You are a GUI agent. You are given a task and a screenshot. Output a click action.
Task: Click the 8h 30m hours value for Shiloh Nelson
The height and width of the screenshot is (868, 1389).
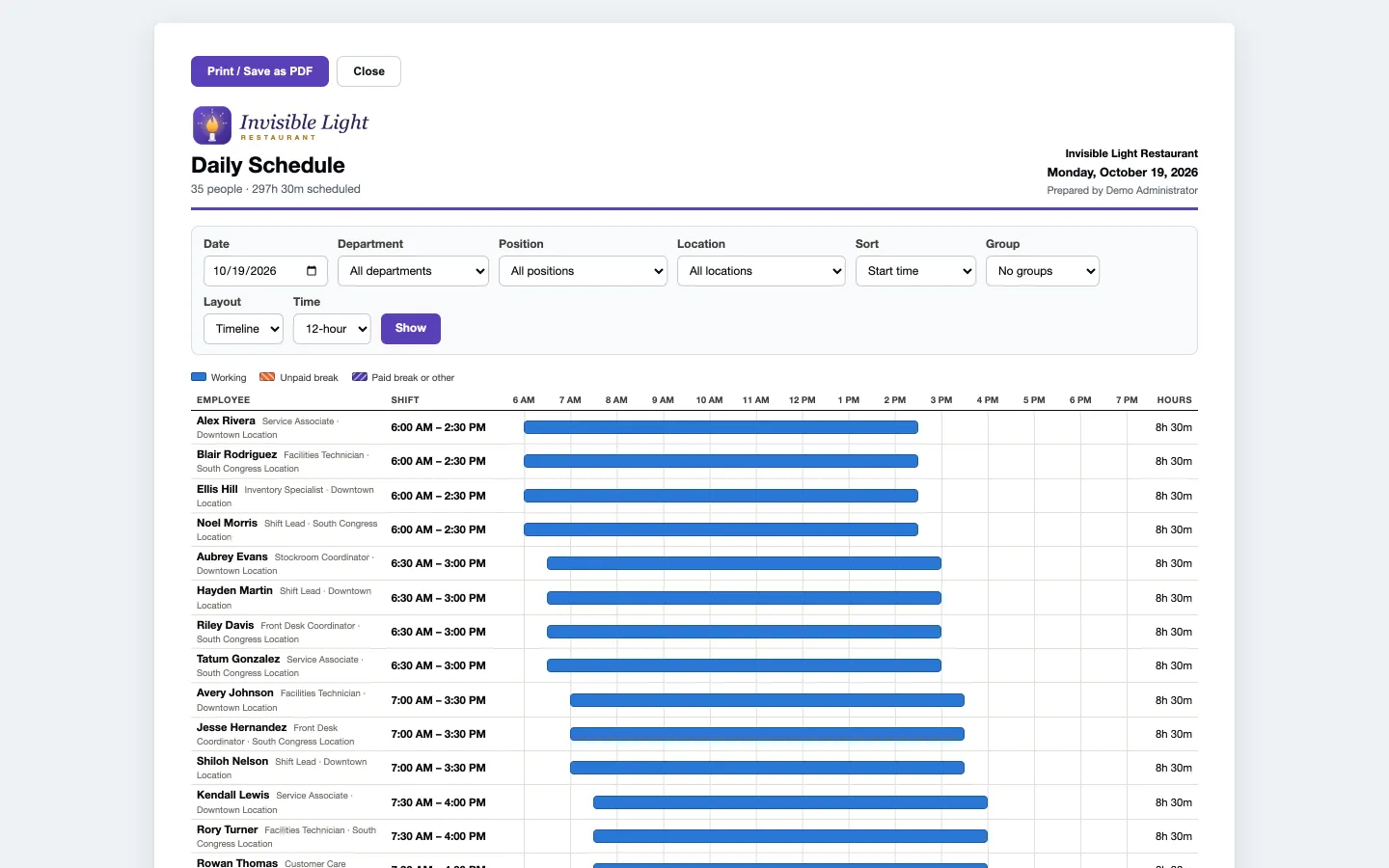pyautogui.click(x=1174, y=768)
